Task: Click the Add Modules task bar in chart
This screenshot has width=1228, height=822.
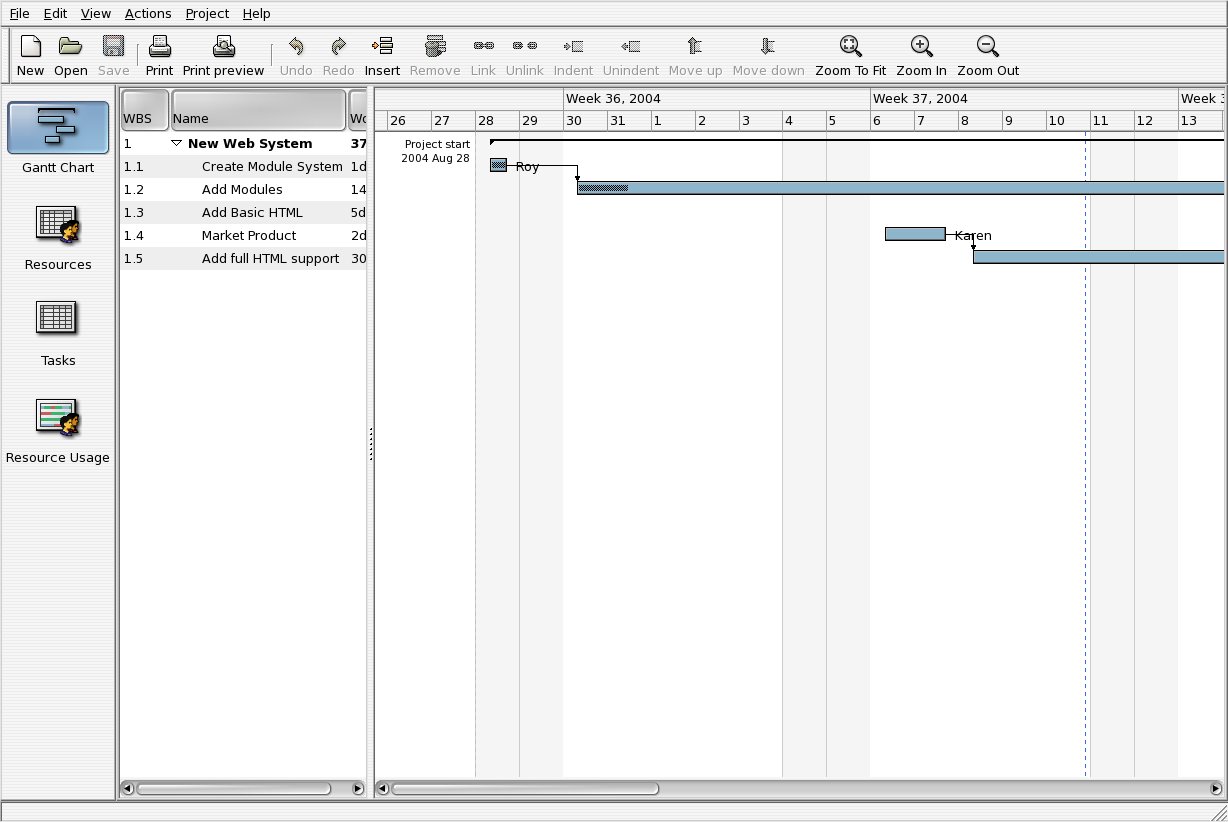Action: [900, 188]
